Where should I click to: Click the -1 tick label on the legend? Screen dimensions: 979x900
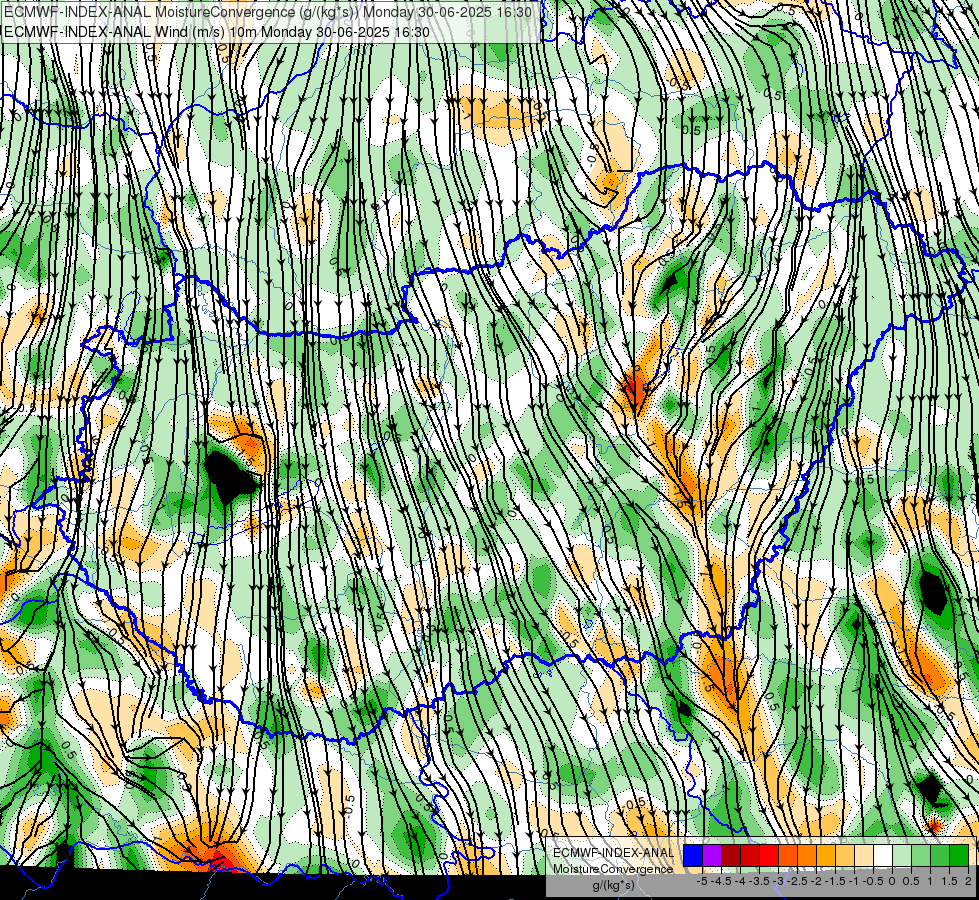[x=854, y=881]
